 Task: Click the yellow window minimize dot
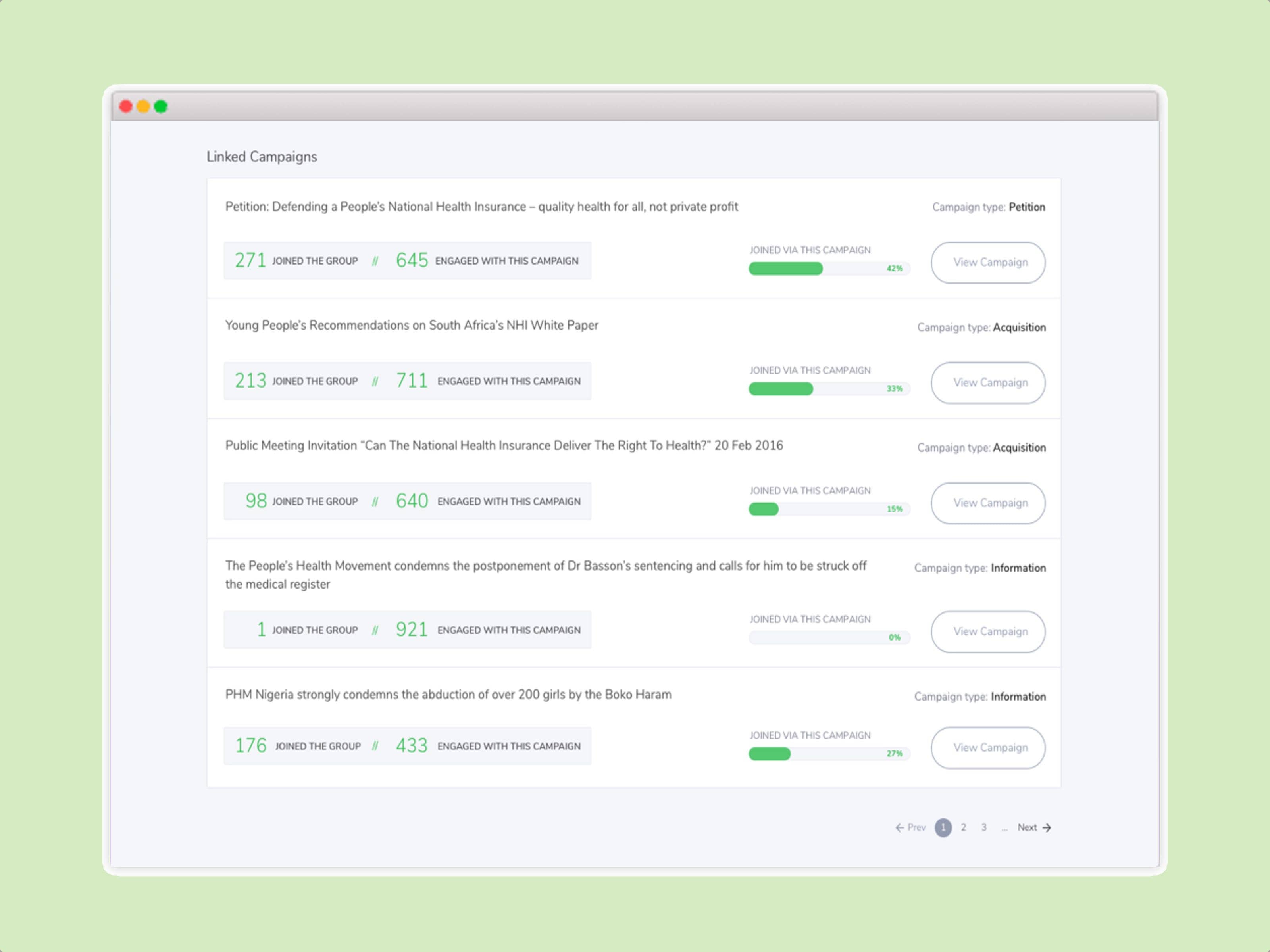pos(144,107)
